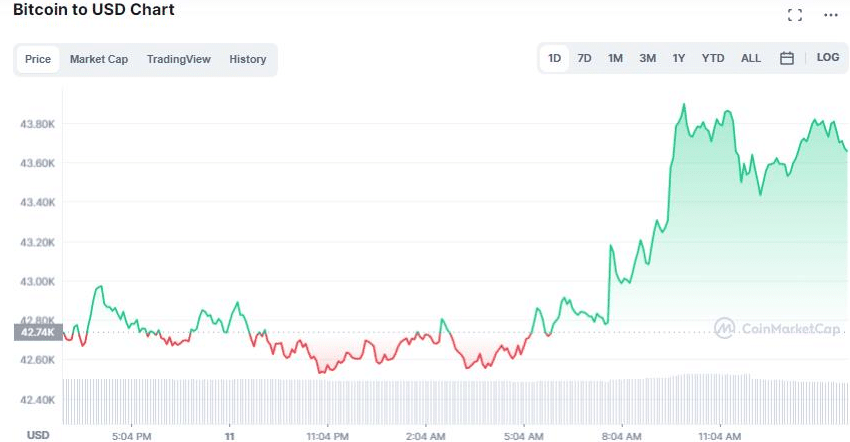This screenshot has height=442, width=850.
Task: Click the 43.20K y-axis label
Action: (x=37, y=242)
